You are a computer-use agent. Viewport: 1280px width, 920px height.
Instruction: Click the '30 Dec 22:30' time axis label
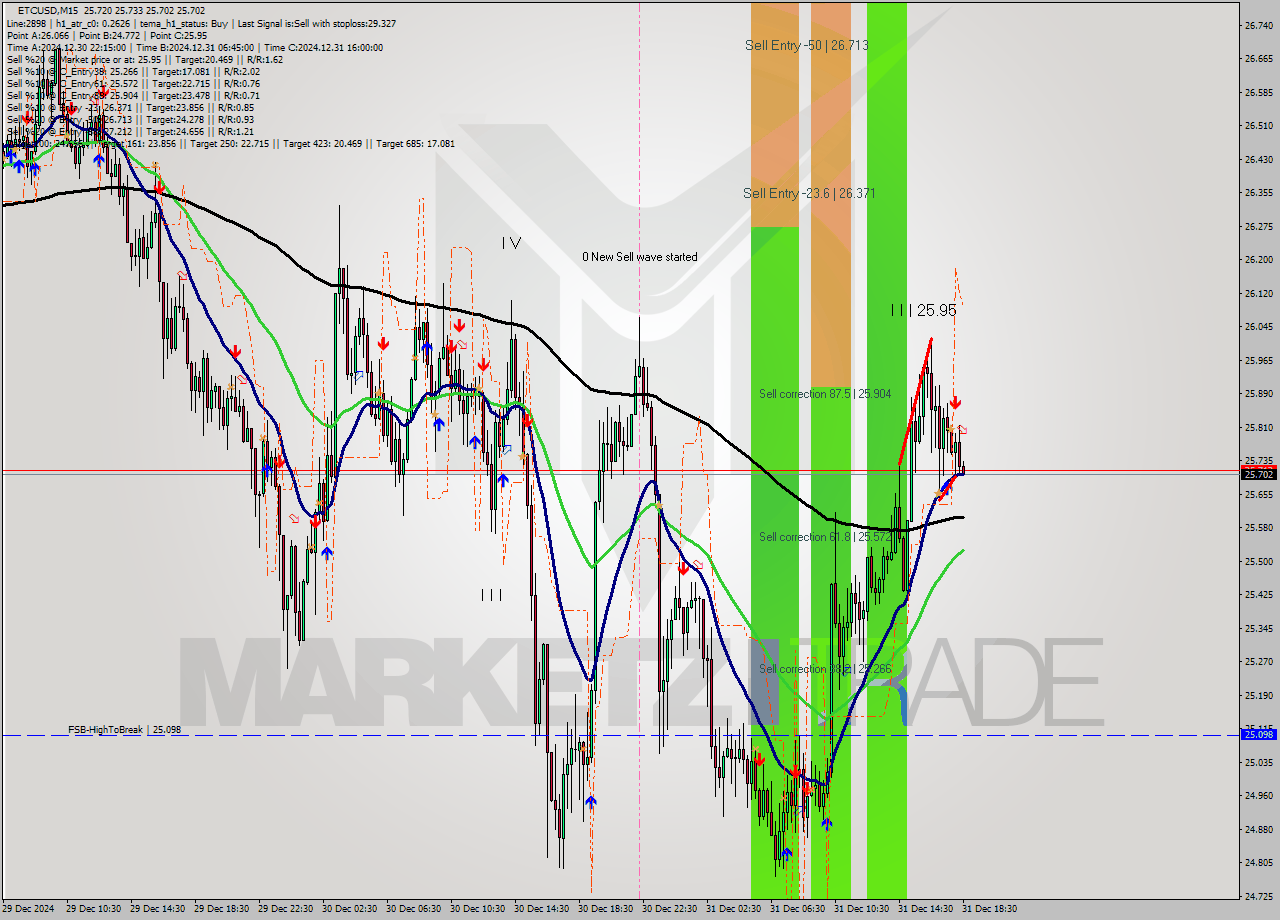(669, 909)
